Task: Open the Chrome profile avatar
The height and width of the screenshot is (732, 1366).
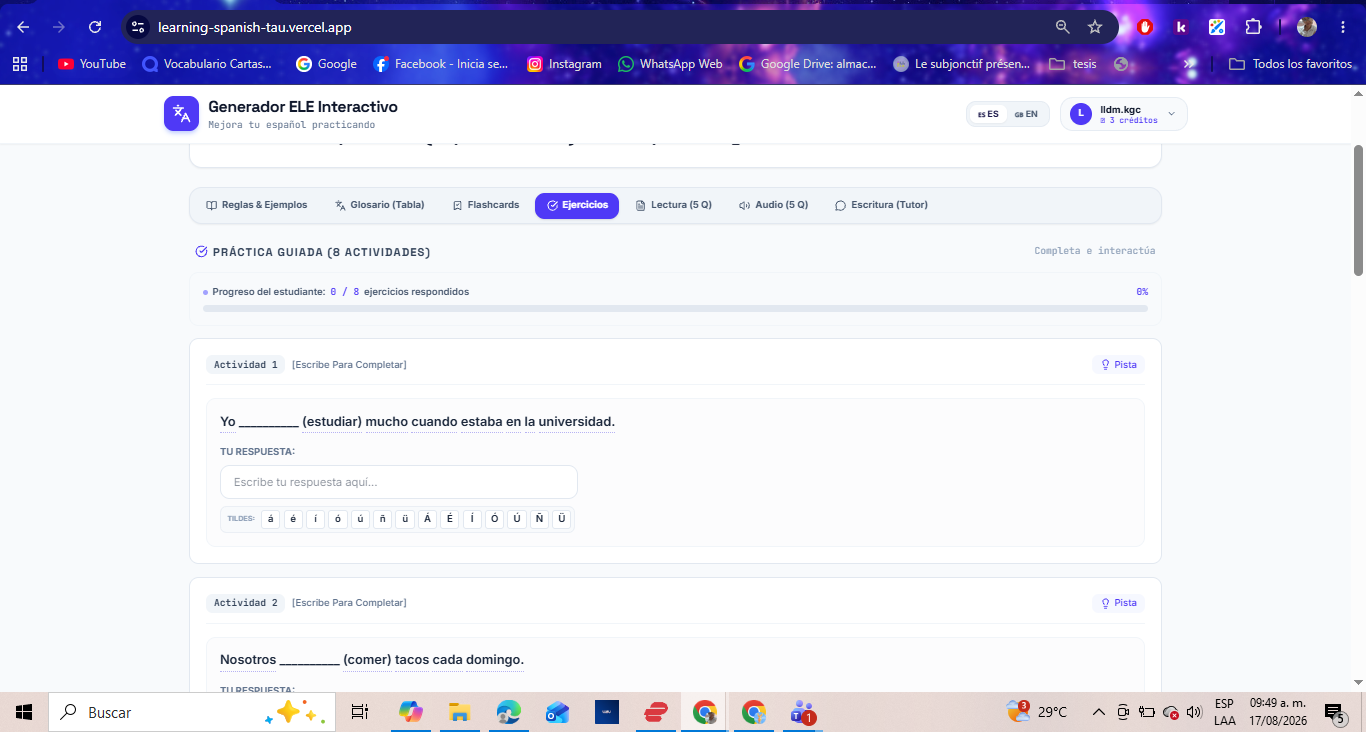Action: 1307,27
